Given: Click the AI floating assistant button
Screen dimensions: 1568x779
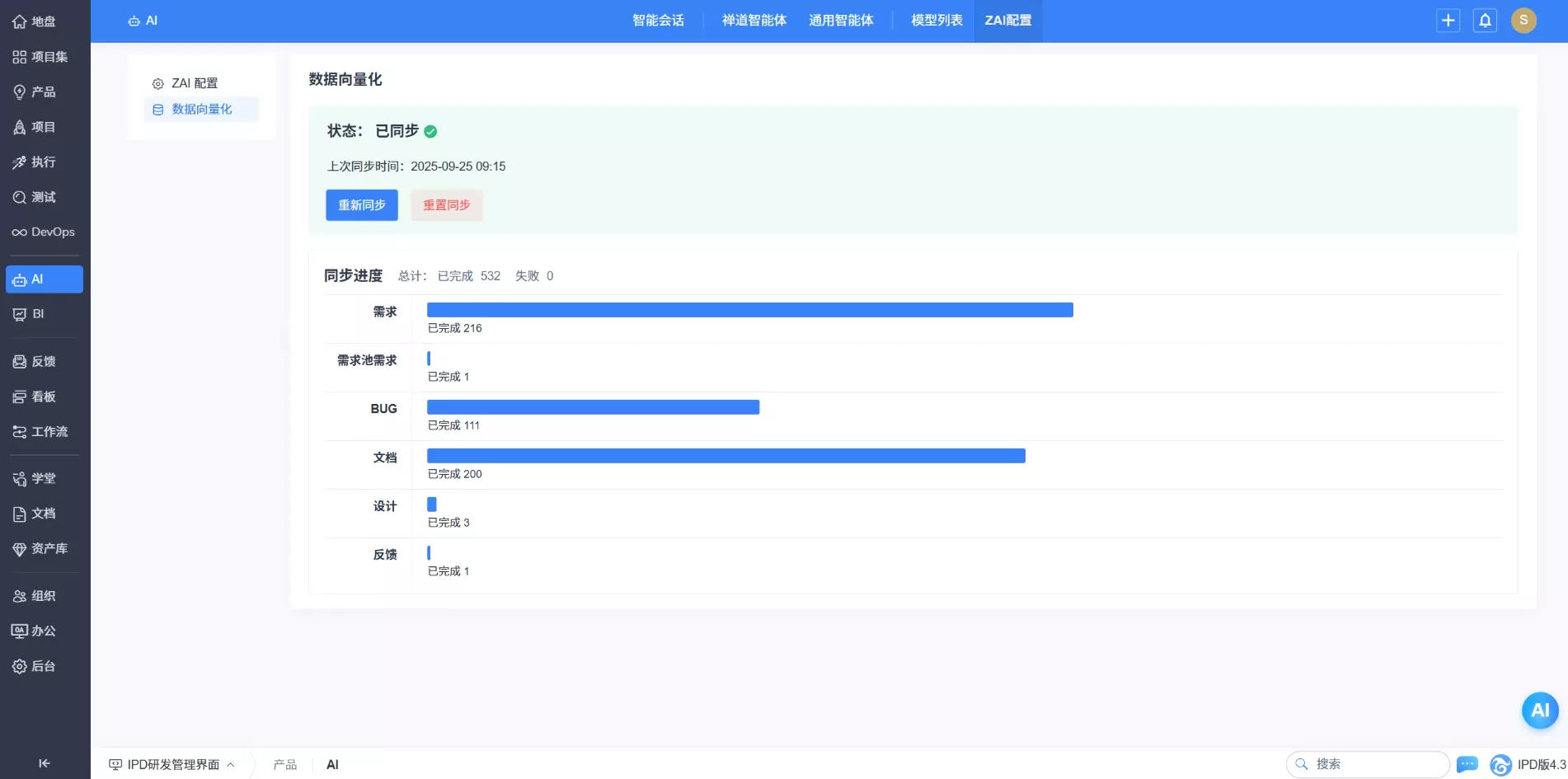Looking at the screenshot, I should click(1539, 710).
